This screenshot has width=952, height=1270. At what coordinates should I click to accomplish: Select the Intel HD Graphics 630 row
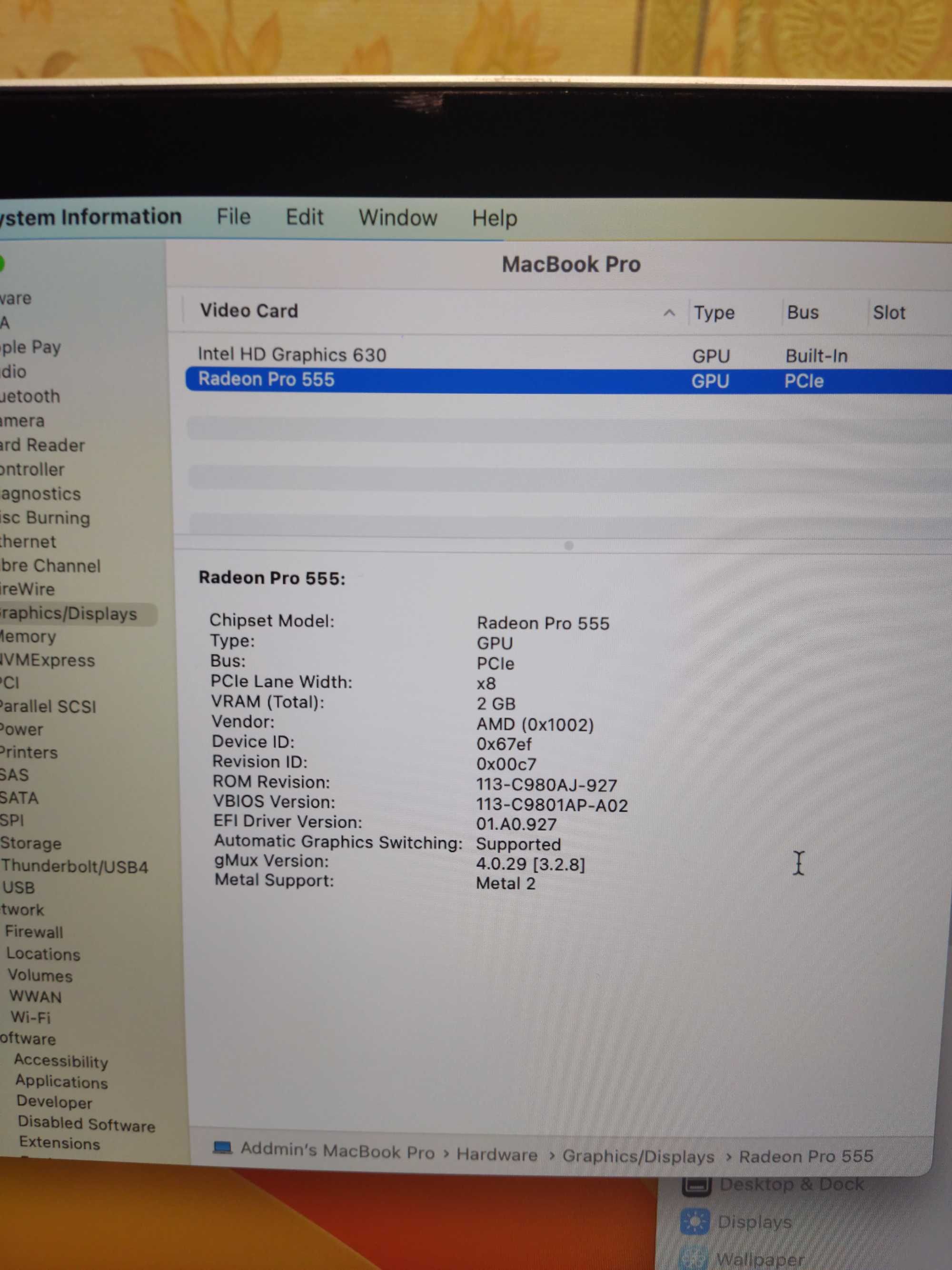click(568, 355)
